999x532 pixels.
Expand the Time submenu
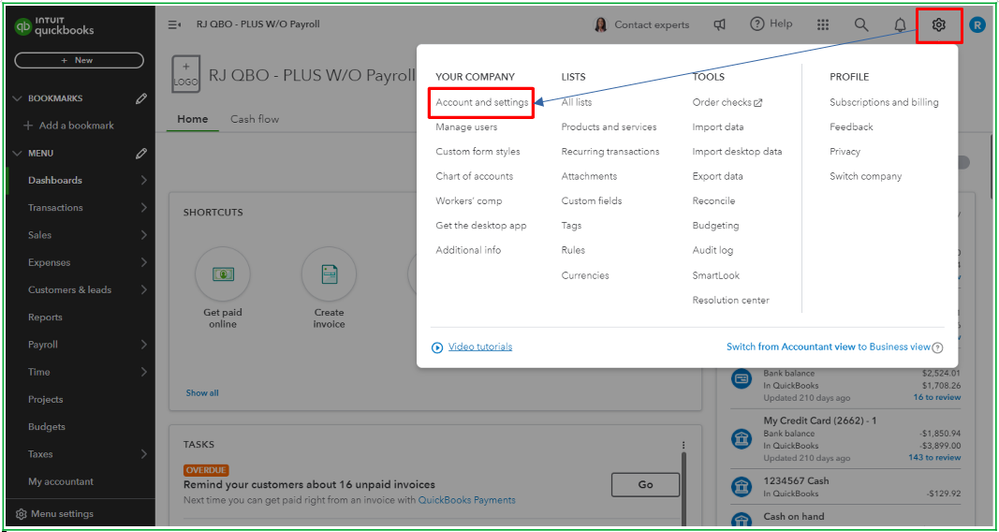tap(143, 372)
